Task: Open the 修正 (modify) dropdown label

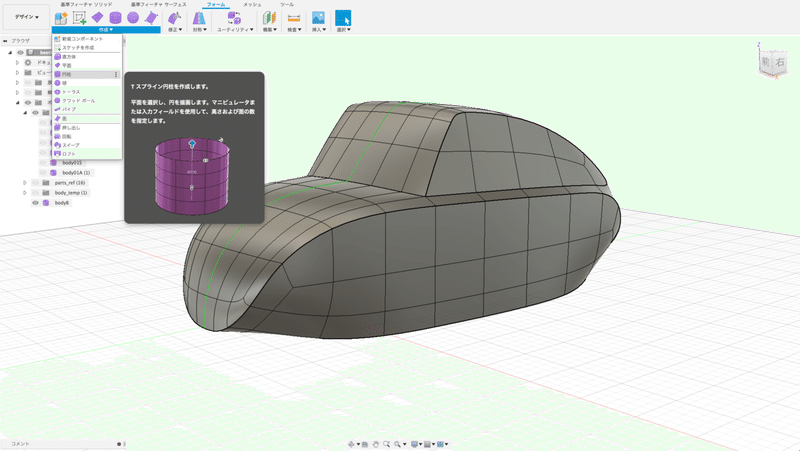Action: coord(175,30)
